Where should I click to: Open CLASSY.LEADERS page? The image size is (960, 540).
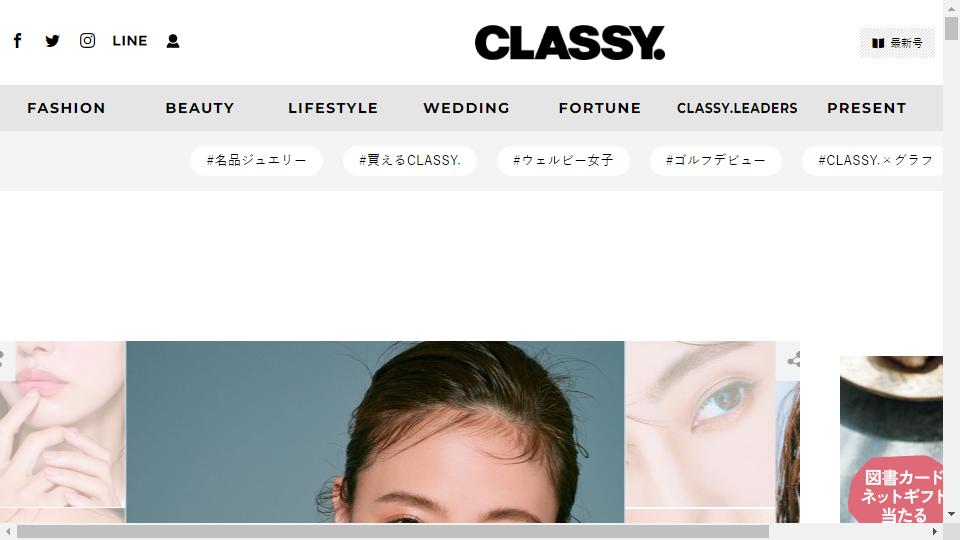coord(737,108)
